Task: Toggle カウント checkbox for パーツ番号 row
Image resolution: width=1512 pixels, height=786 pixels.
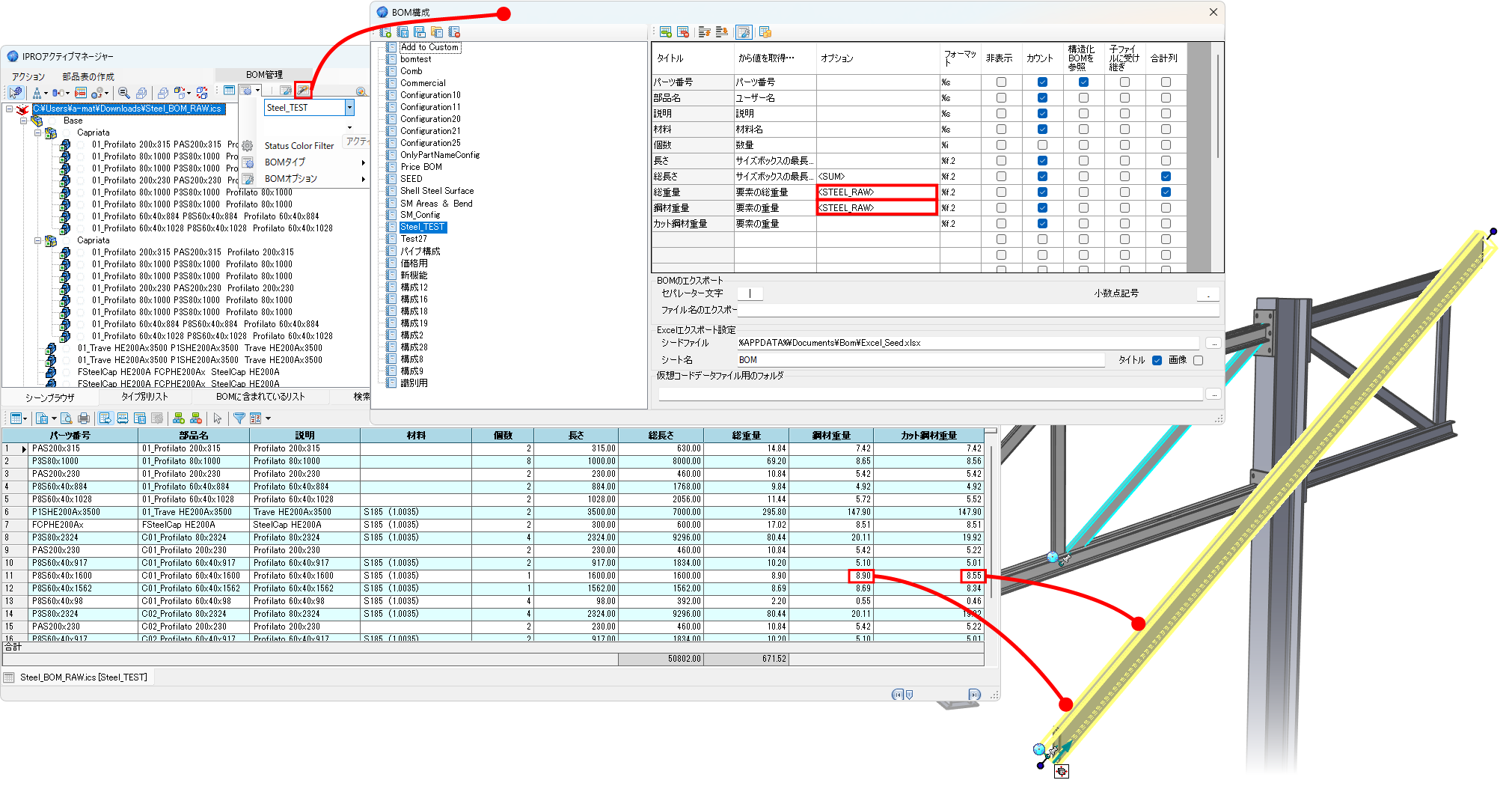Action: (1042, 82)
